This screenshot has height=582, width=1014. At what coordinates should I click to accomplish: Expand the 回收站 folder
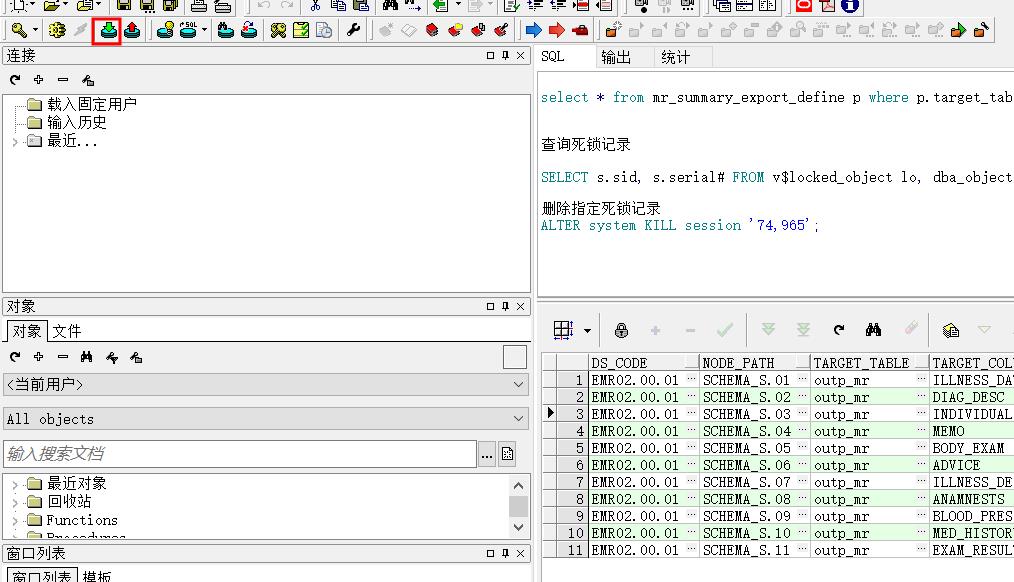(x=15, y=502)
